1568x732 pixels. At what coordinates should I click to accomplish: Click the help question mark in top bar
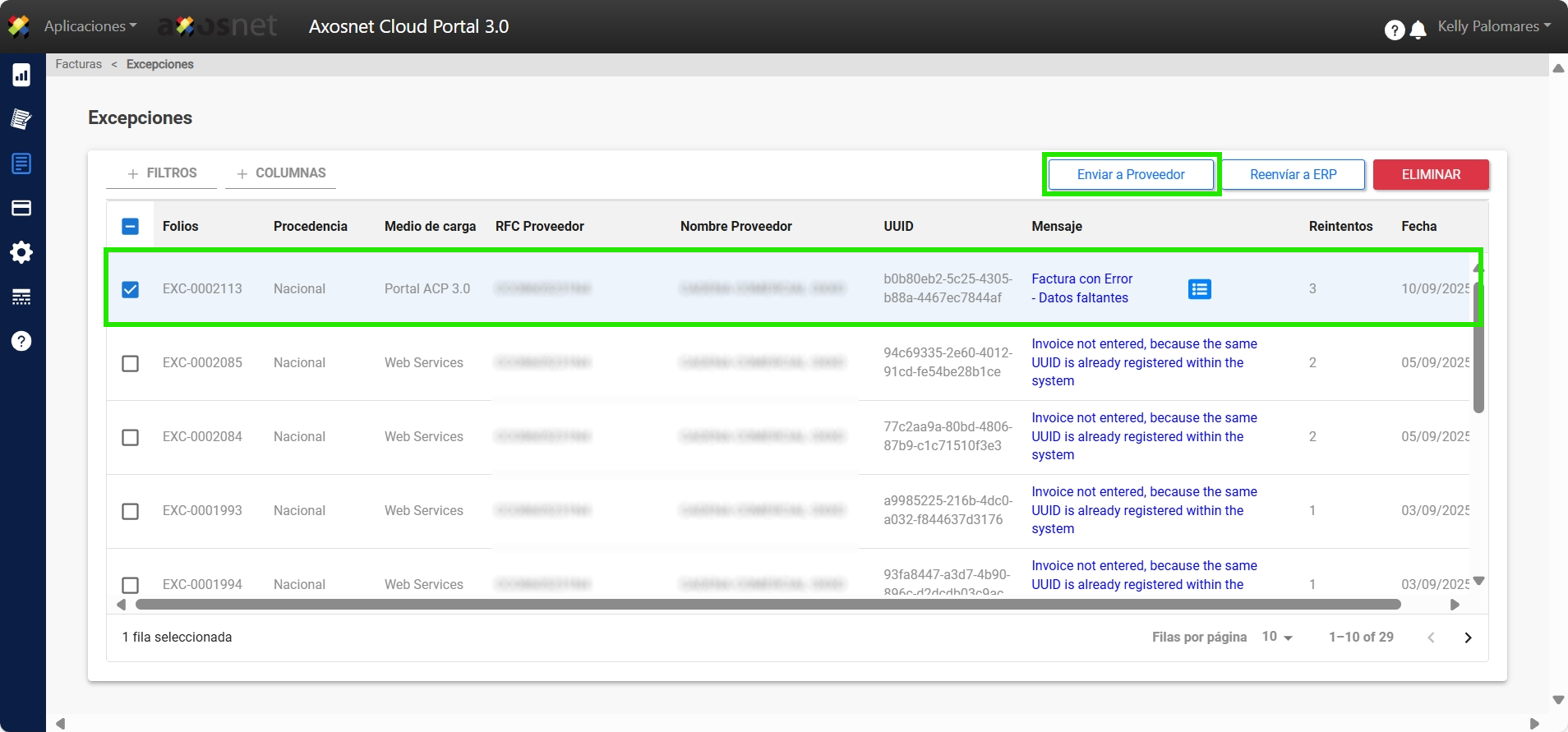click(x=1394, y=30)
